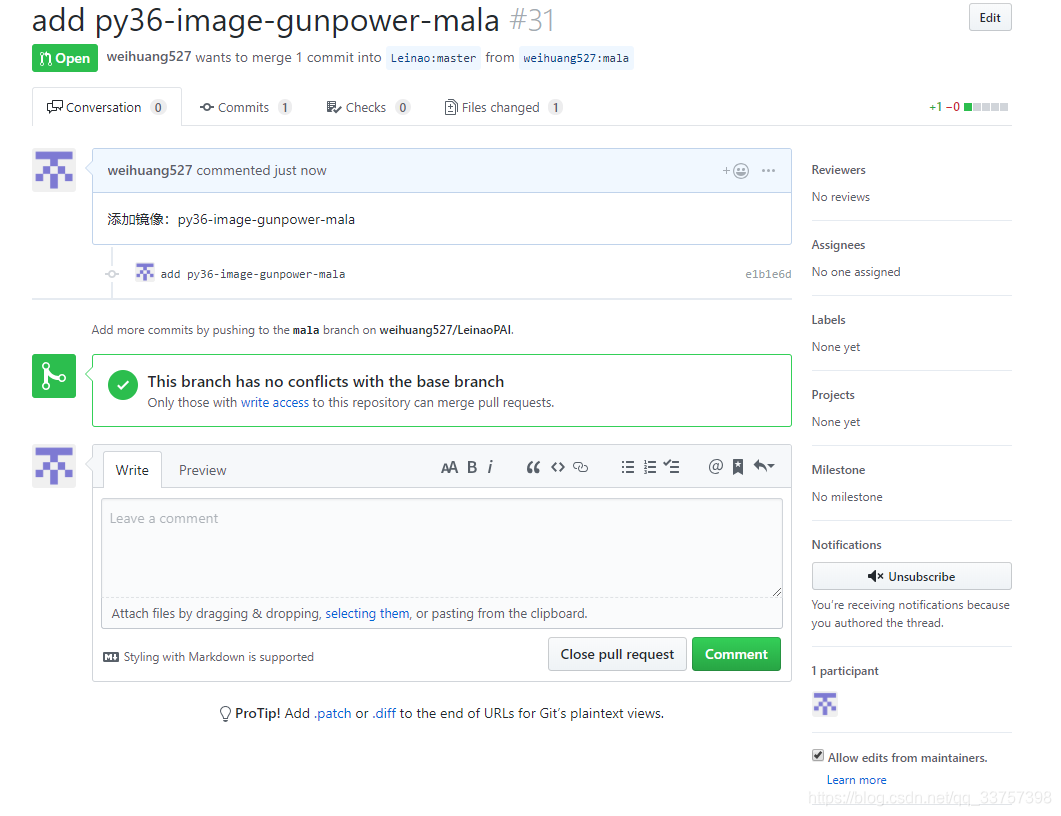Screen dimensions: 1061x816
Task: Apply italic formatting in comment editor
Action: (x=490, y=468)
